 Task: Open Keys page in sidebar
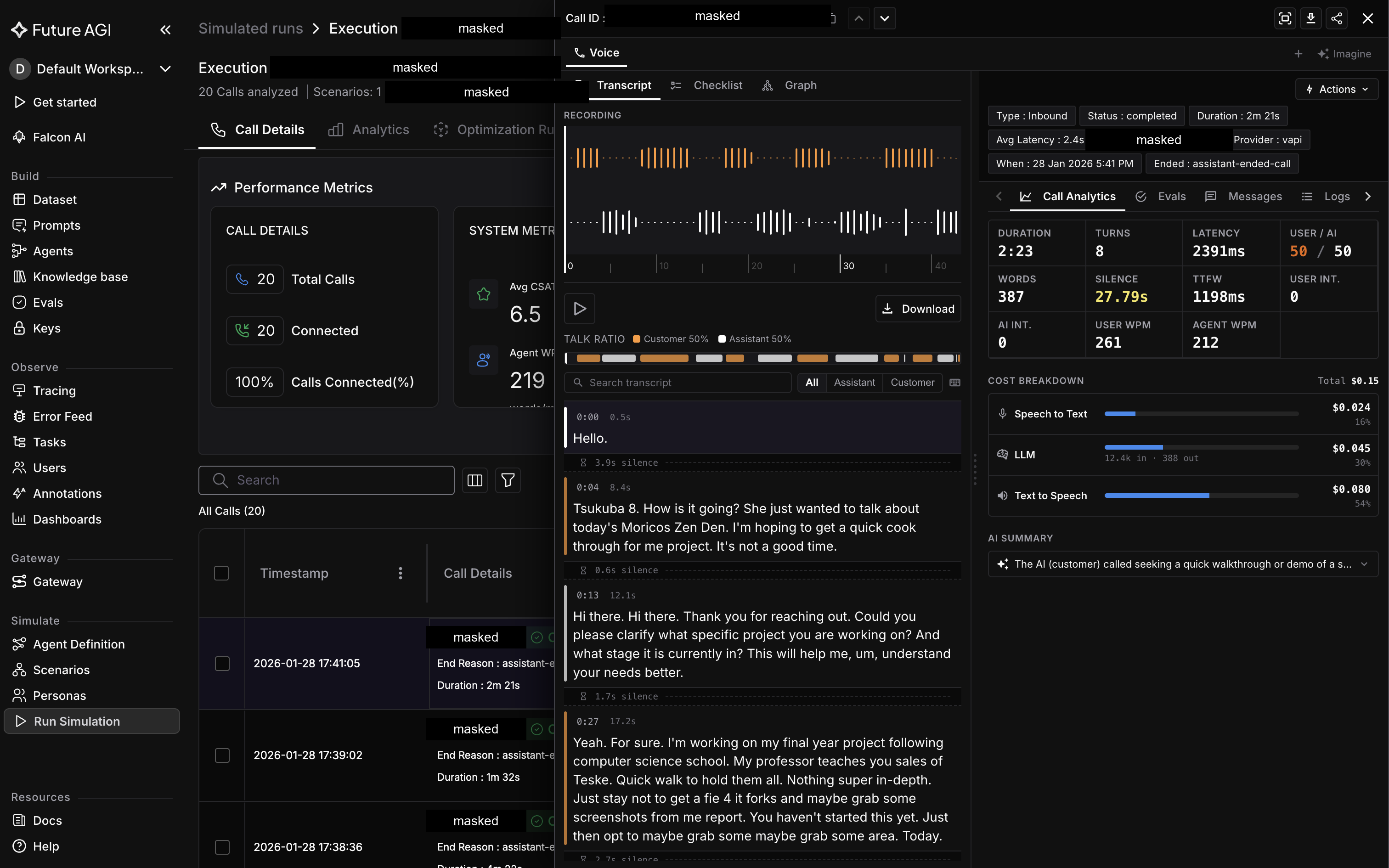point(46,328)
